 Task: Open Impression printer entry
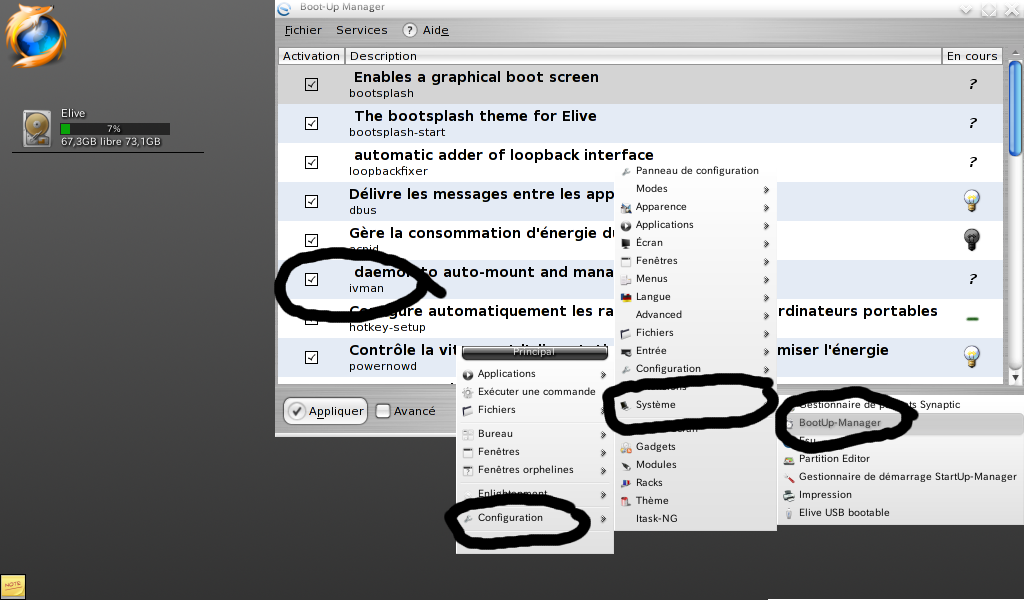[825, 495]
